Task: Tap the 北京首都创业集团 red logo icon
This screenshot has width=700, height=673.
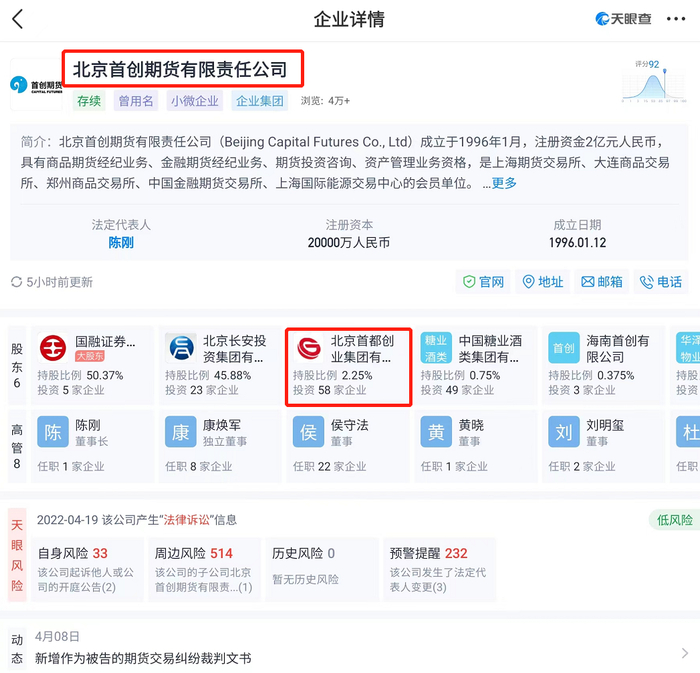Action: (308, 348)
